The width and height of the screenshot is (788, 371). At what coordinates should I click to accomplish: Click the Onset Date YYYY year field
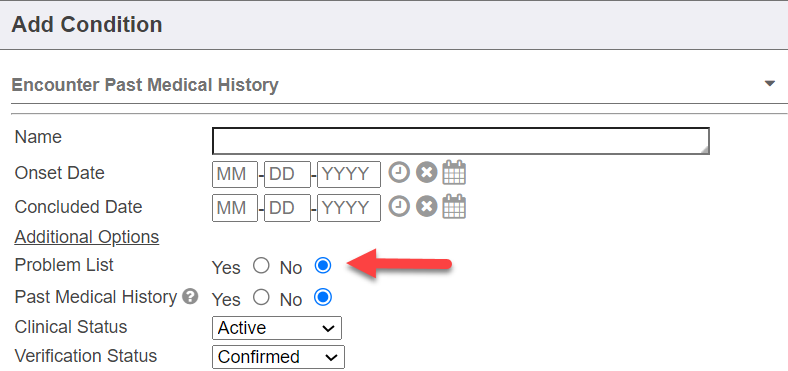tap(349, 174)
